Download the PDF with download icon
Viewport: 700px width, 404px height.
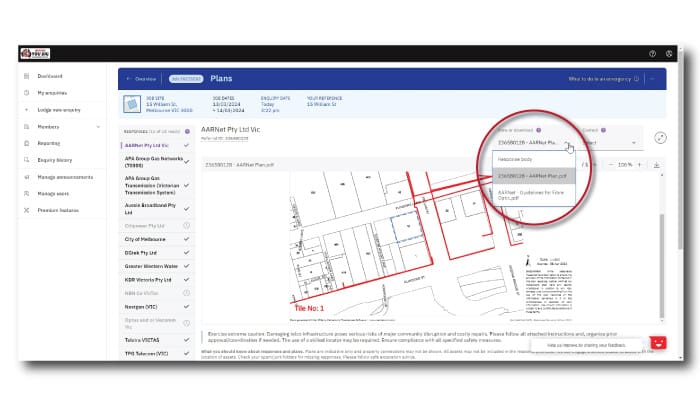click(x=657, y=165)
